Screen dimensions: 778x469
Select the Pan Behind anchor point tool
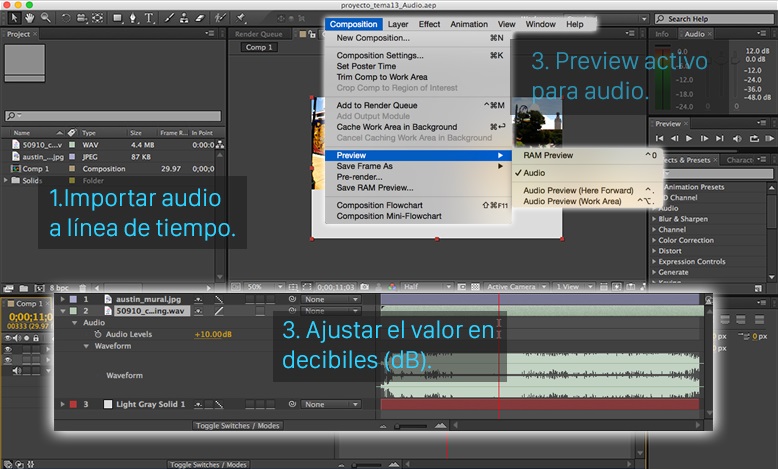[x=97, y=18]
